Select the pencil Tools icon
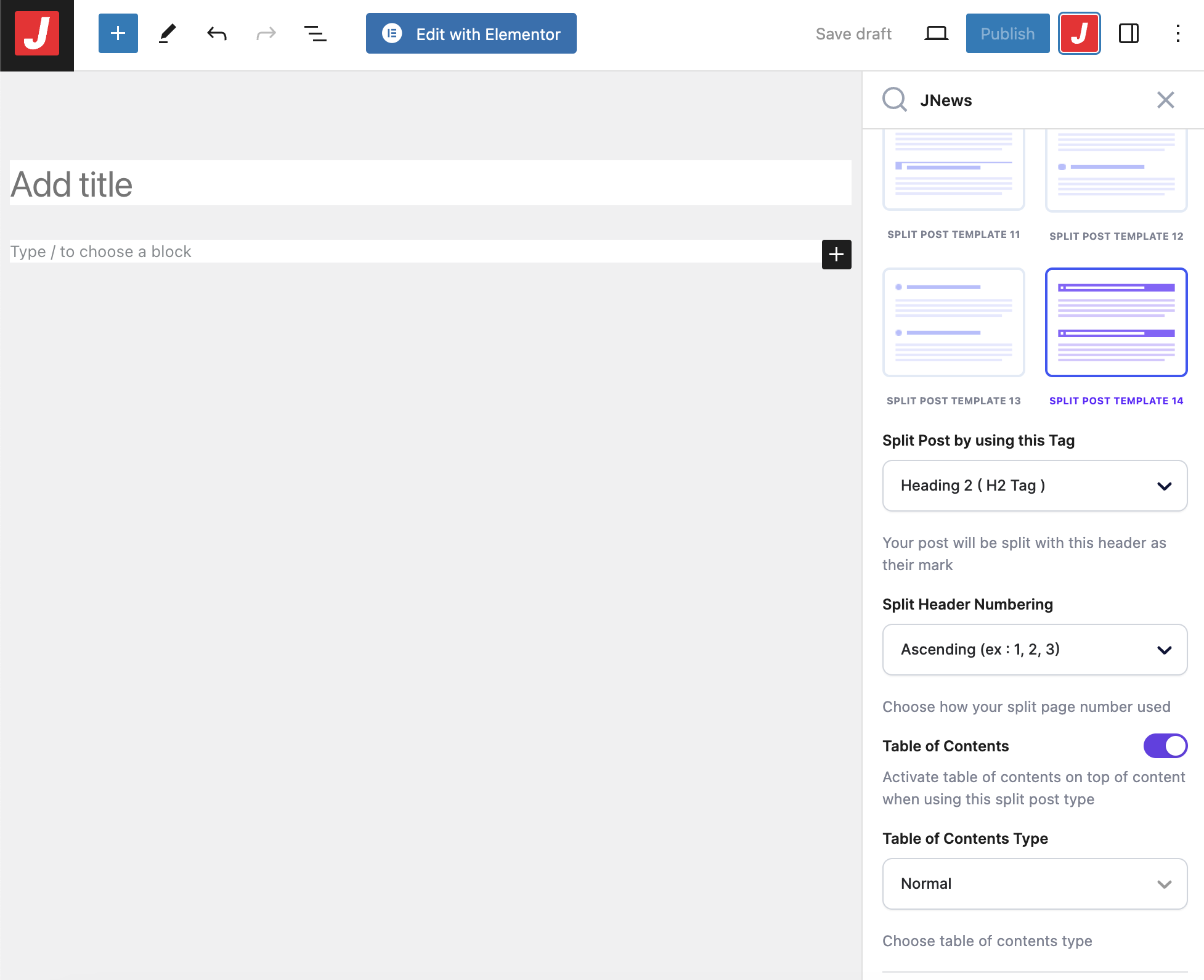This screenshot has height=980, width=1204. 167,33
